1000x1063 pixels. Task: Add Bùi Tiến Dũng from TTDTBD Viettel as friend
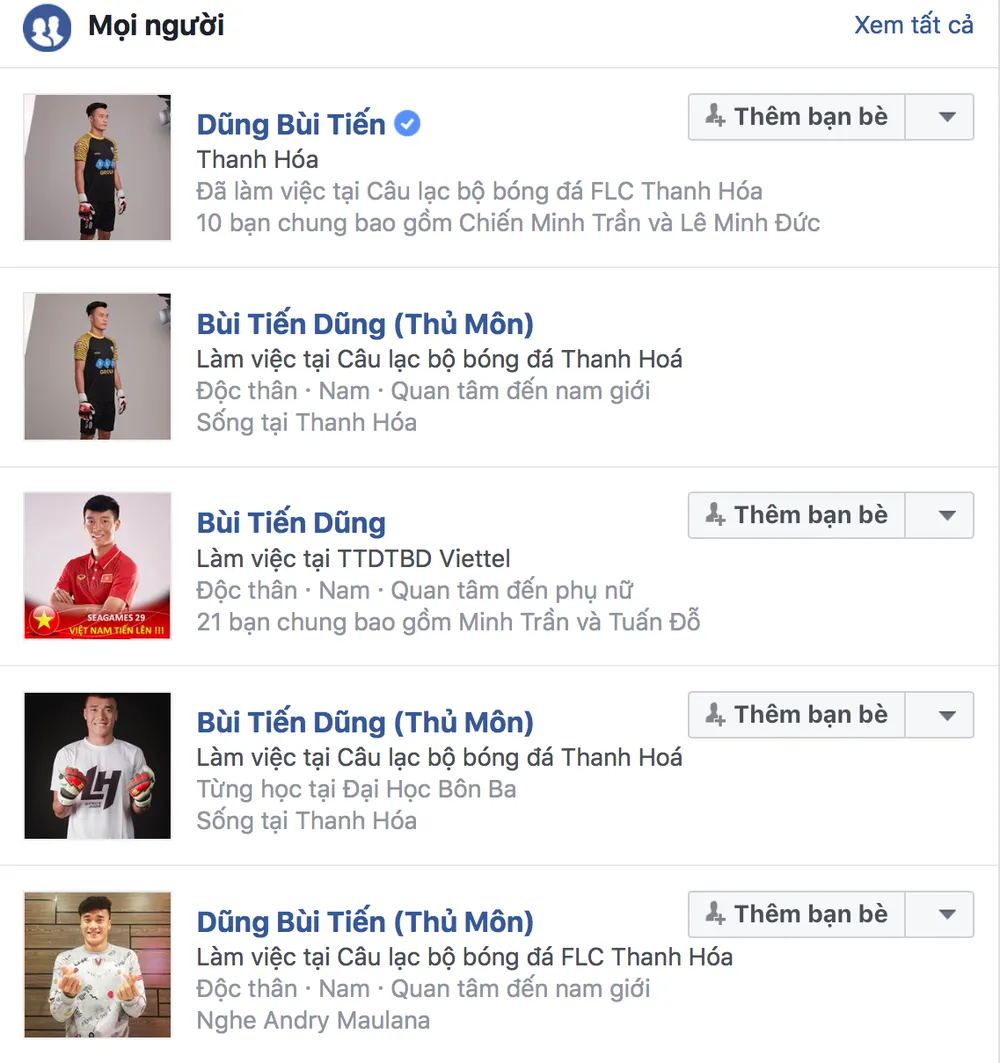coord(797,515)
